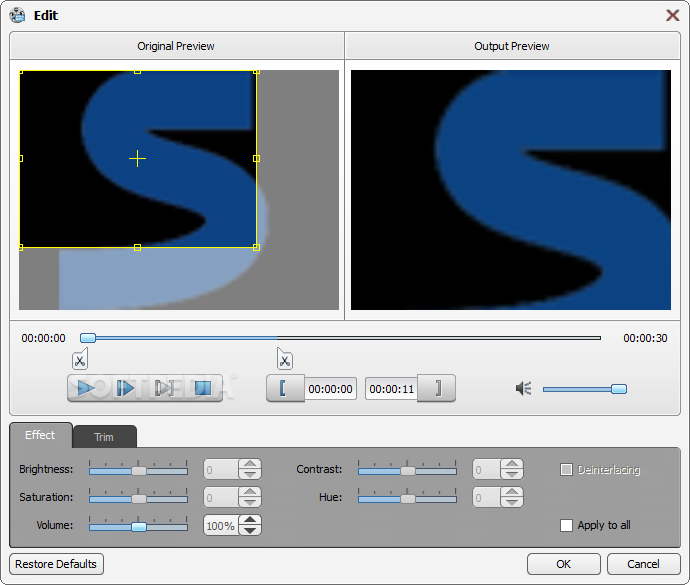Close the Edit dialog with X
The image size is (690, 585).
click(x=672, y=15)
